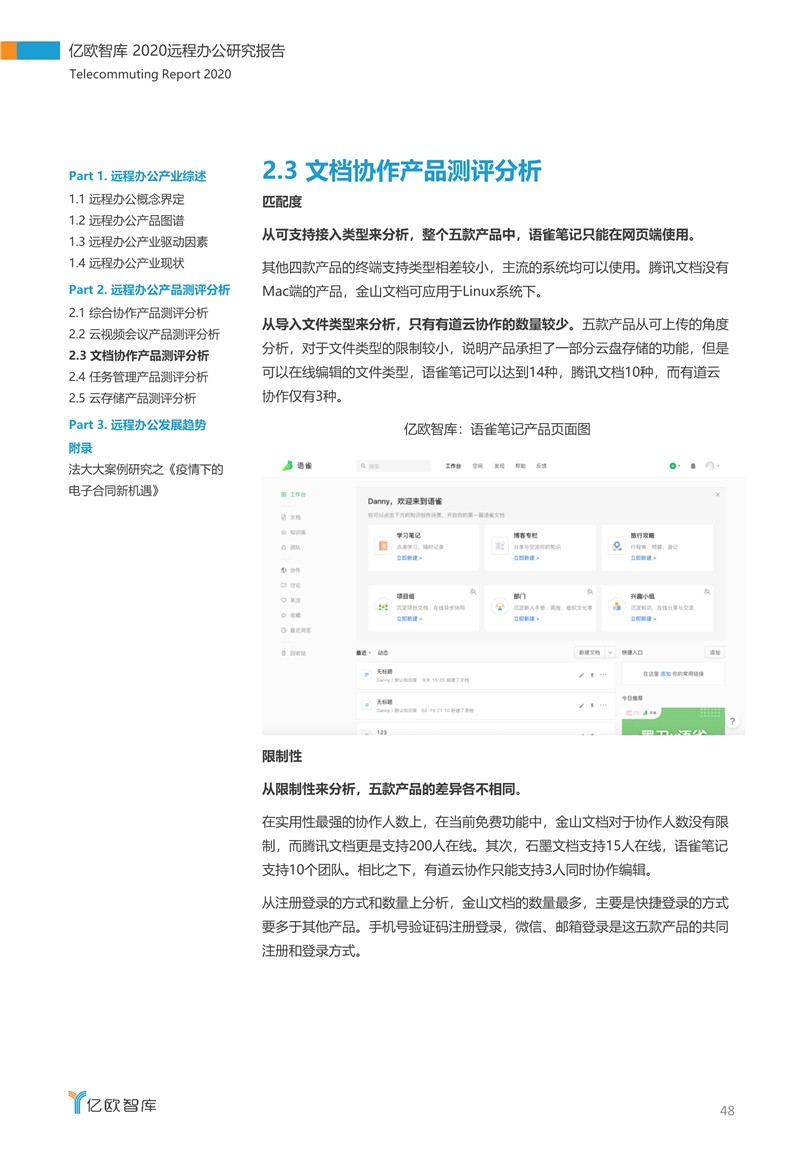Click 立即新建 link under 博客专栏
Viewport: 800px width, 1155px height.
[x=527, y=558]
